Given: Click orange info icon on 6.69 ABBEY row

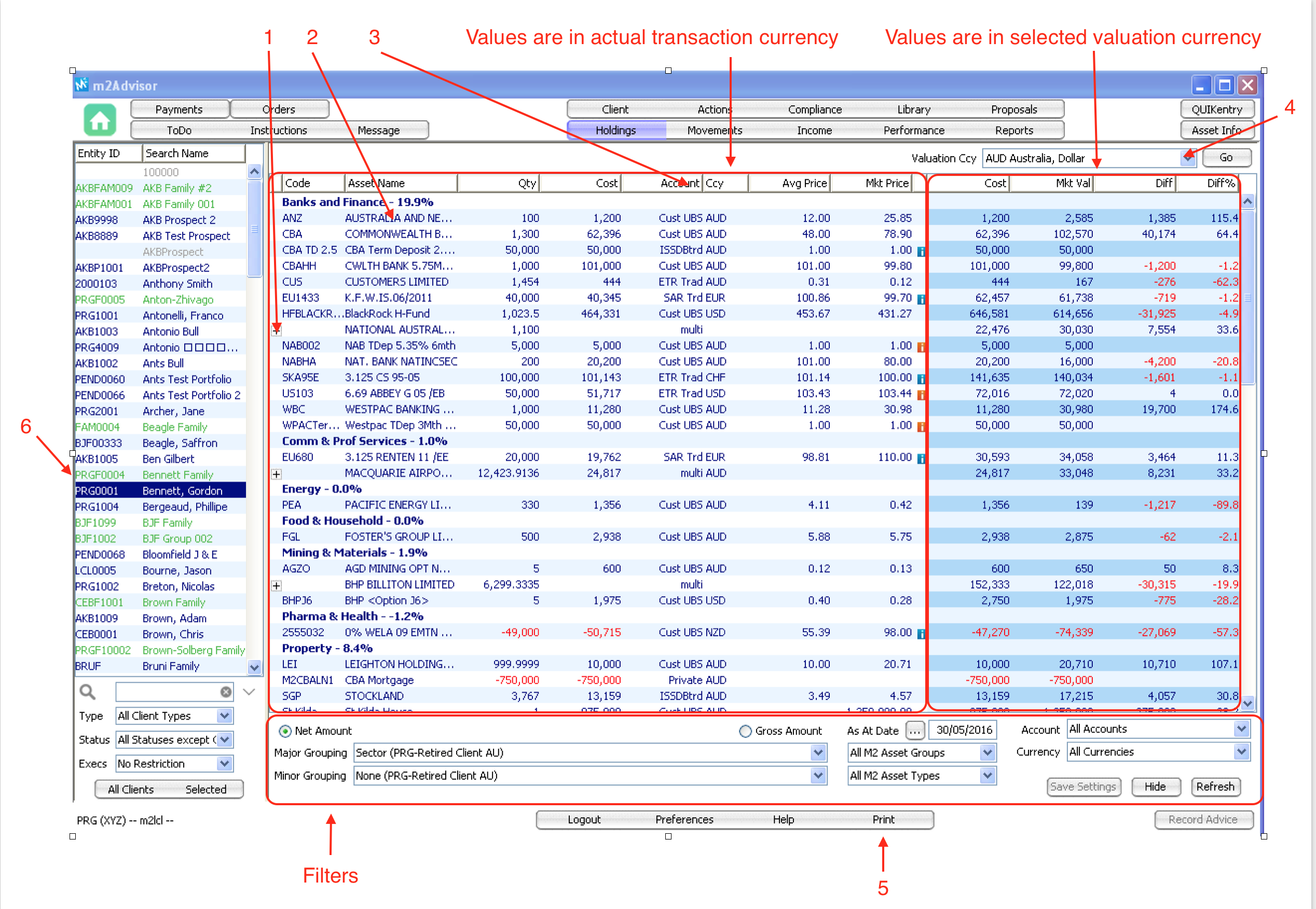Looking at the screenshot, I should coord(921,394).
